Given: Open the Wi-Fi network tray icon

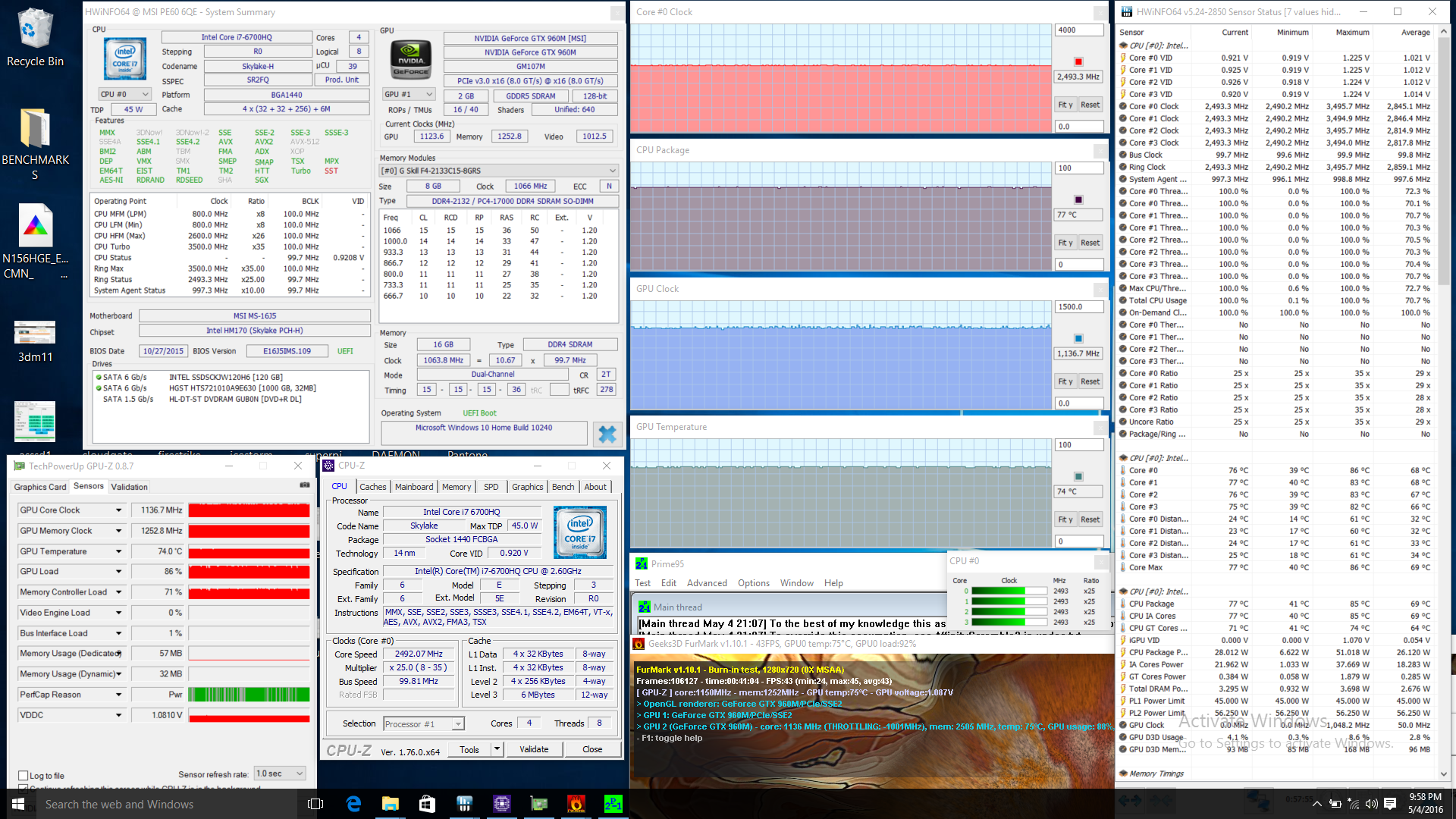Looking at the screenshot, I should (1354, 804).
